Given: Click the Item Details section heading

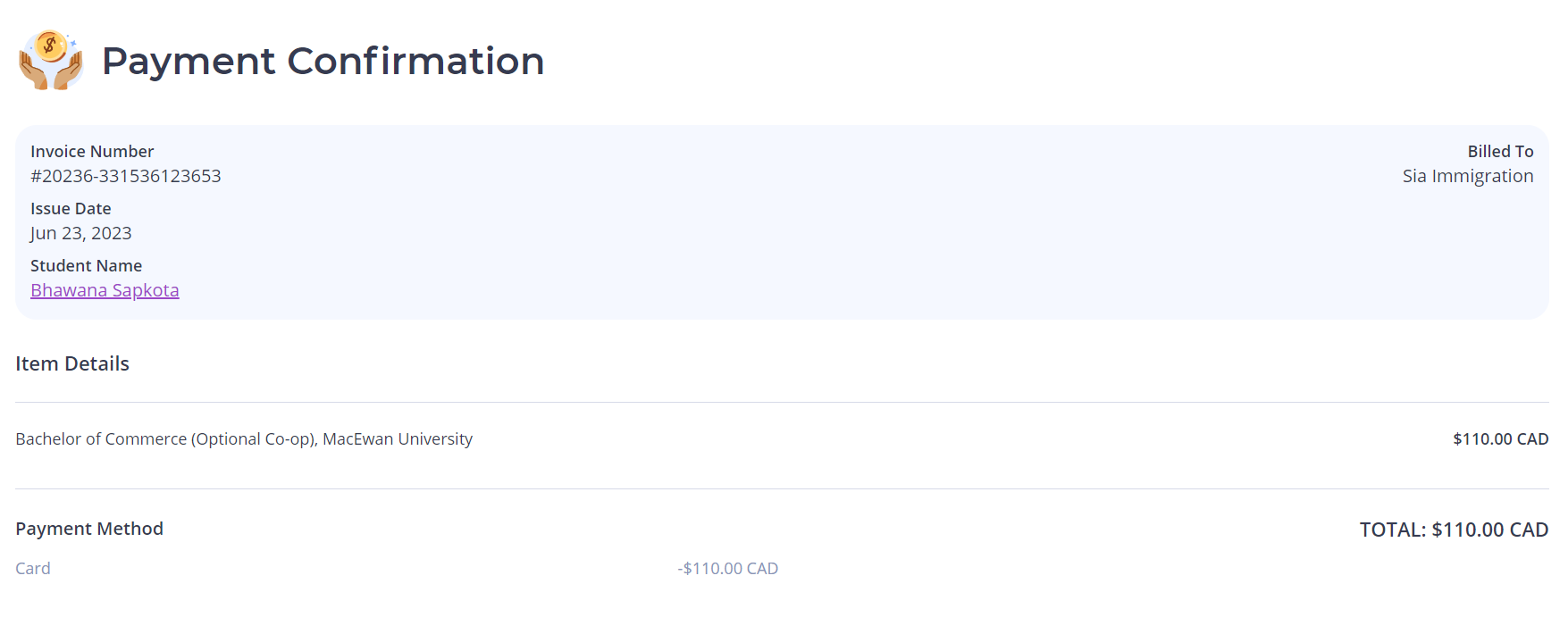Looking at the screenshot, I should click(x=72, y=363).
